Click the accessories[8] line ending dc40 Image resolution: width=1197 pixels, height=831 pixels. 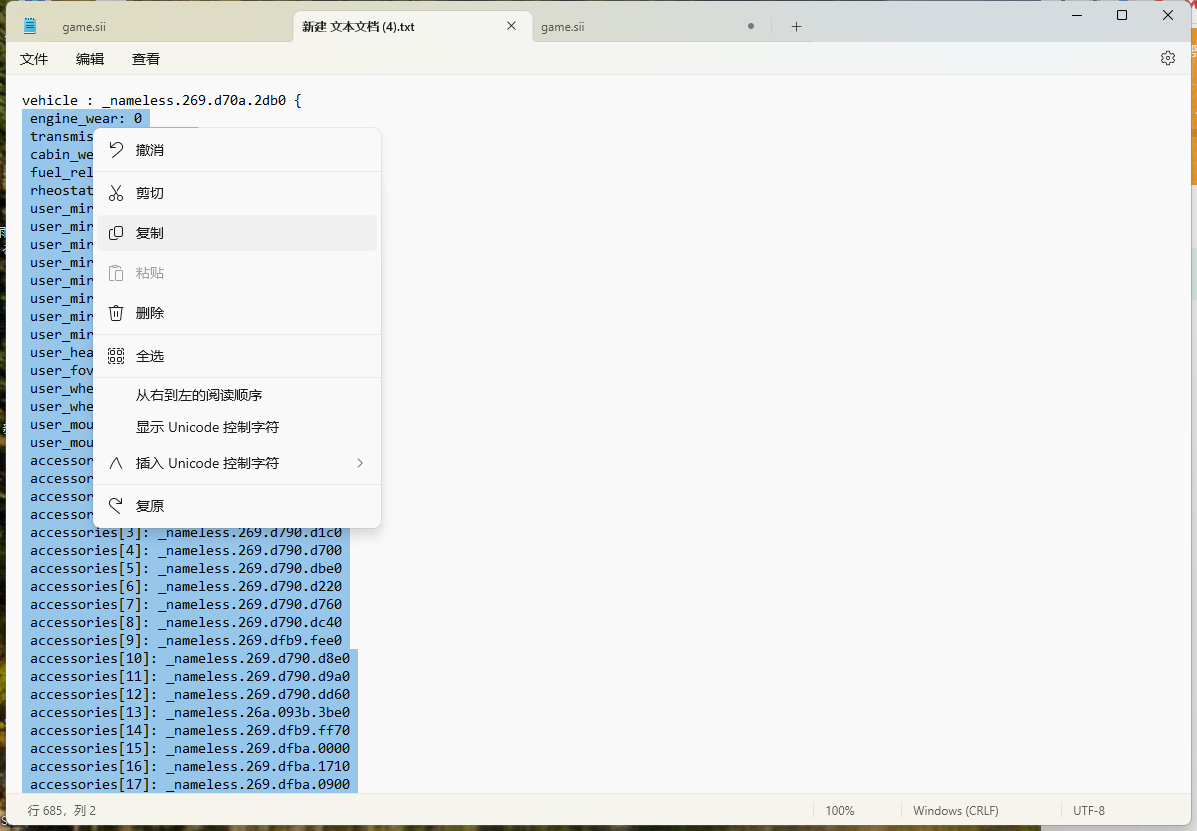pos(186,622)
